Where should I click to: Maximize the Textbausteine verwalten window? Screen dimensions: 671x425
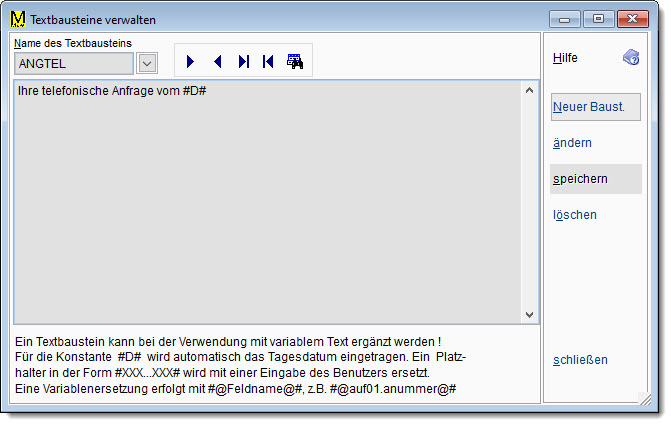click(599, 19)
